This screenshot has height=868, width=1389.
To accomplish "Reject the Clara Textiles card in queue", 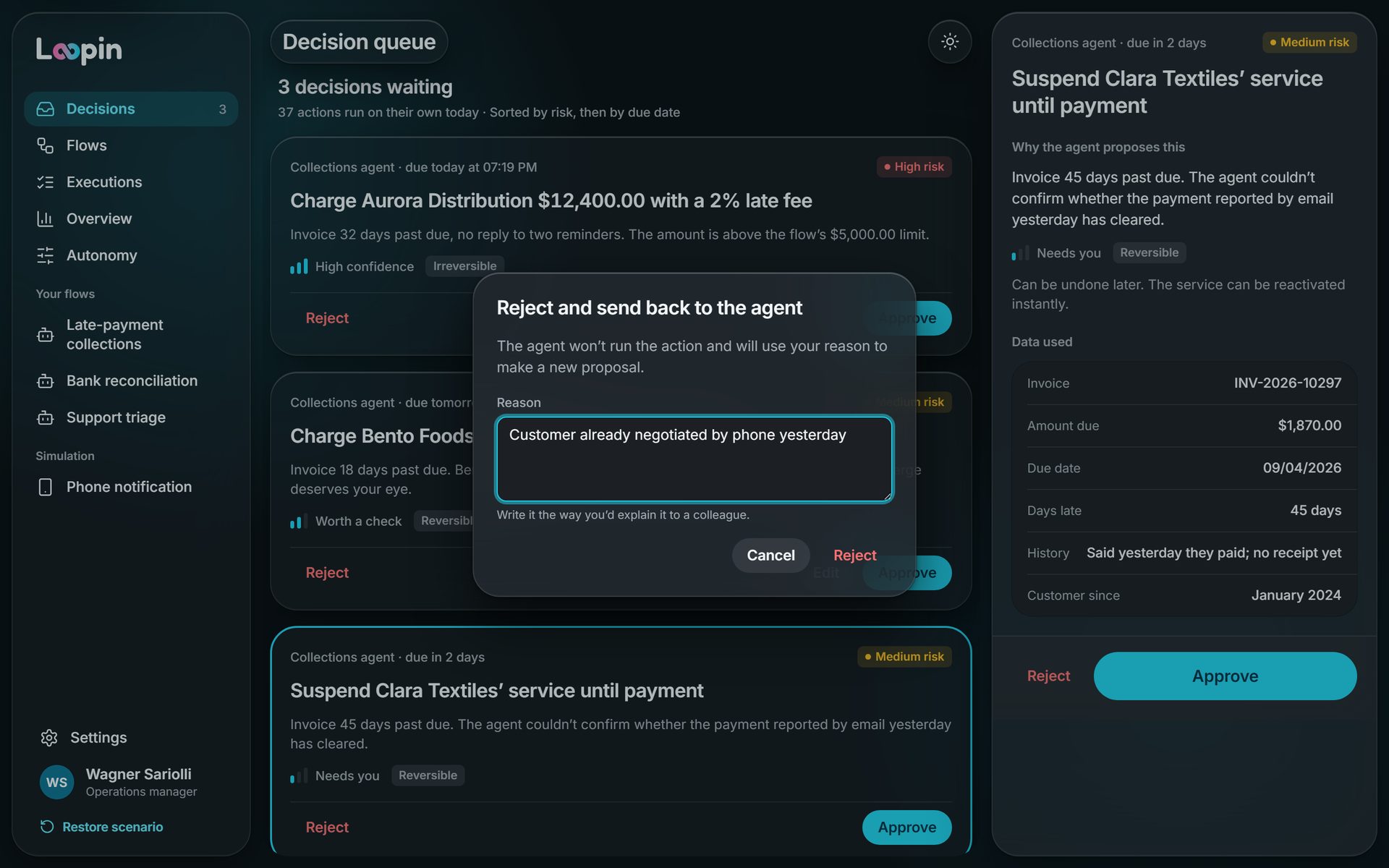I will click(327, 827).
